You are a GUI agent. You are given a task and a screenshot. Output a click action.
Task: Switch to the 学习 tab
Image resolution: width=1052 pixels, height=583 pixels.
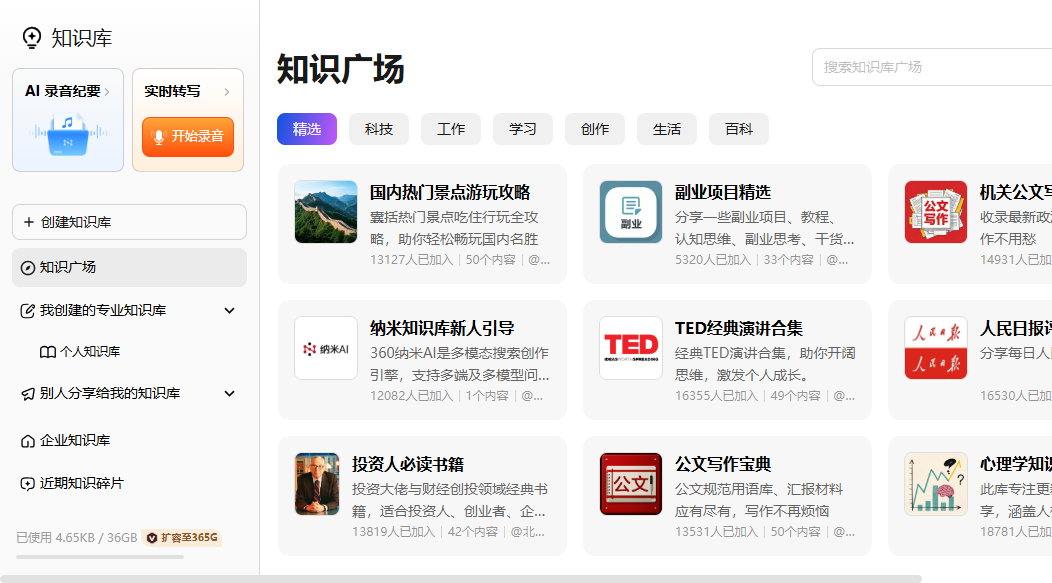click(x=523, y=129)
